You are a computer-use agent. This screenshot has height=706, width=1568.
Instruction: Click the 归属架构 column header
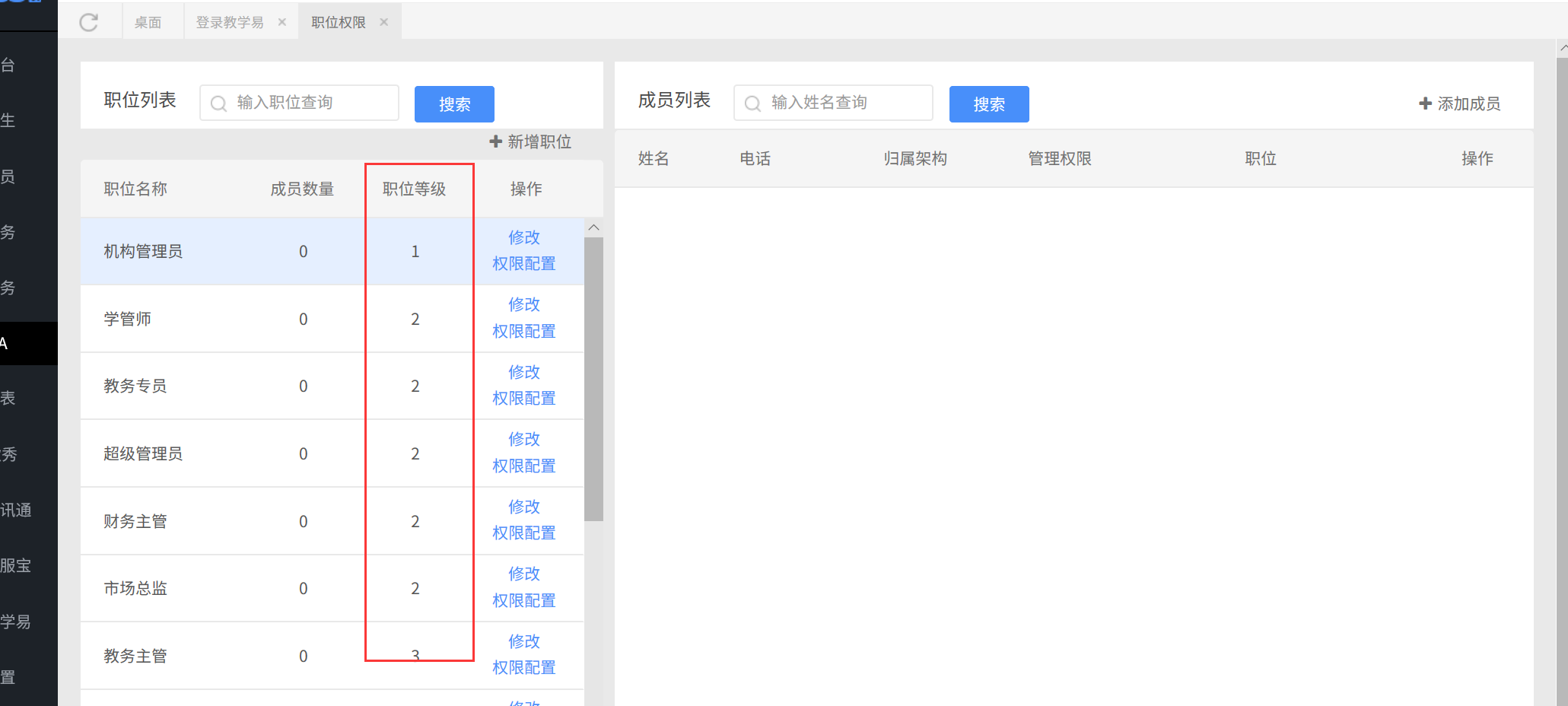pos(915,159)
